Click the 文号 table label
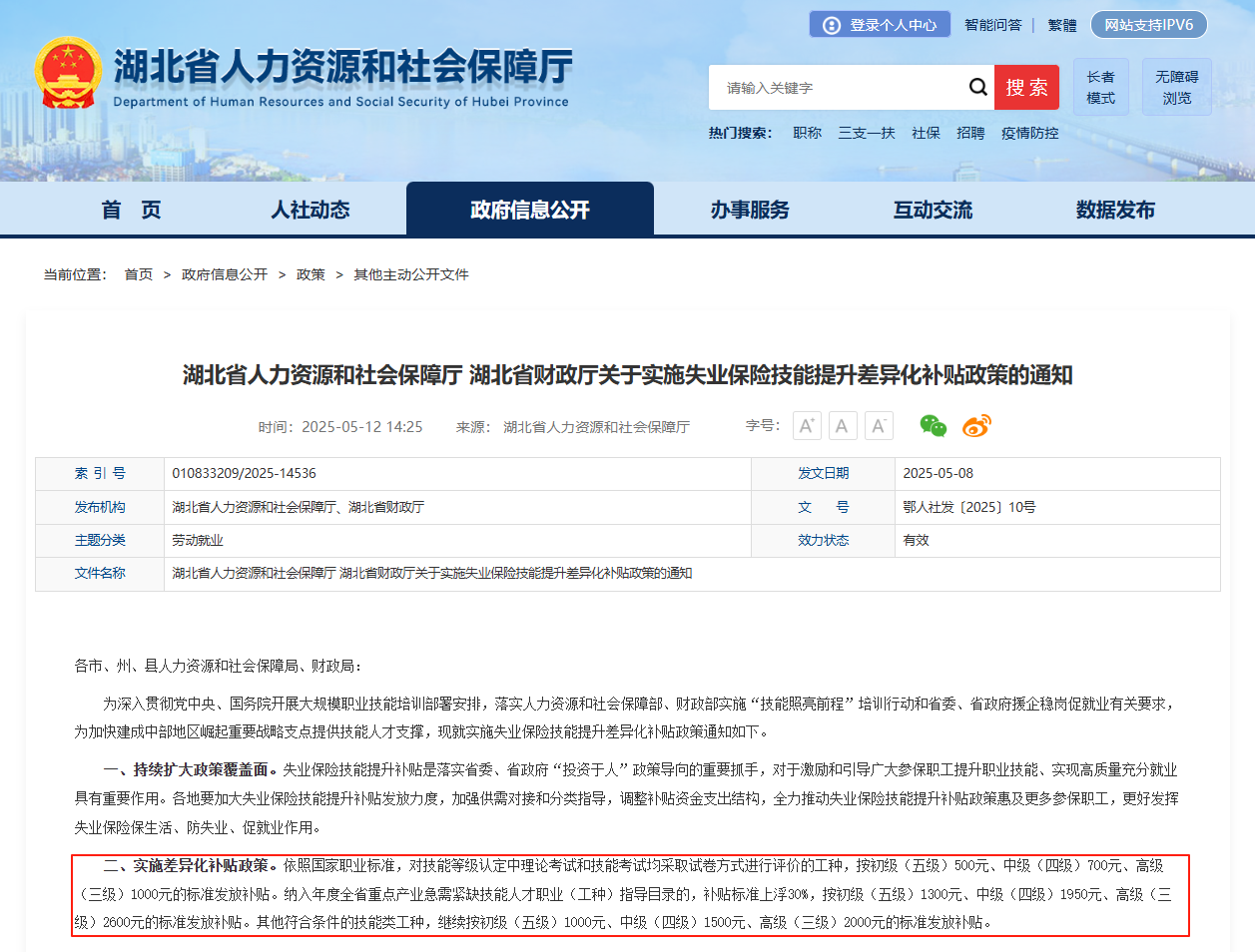Viewport: 1255px width, 952px height. click(824, 507)
